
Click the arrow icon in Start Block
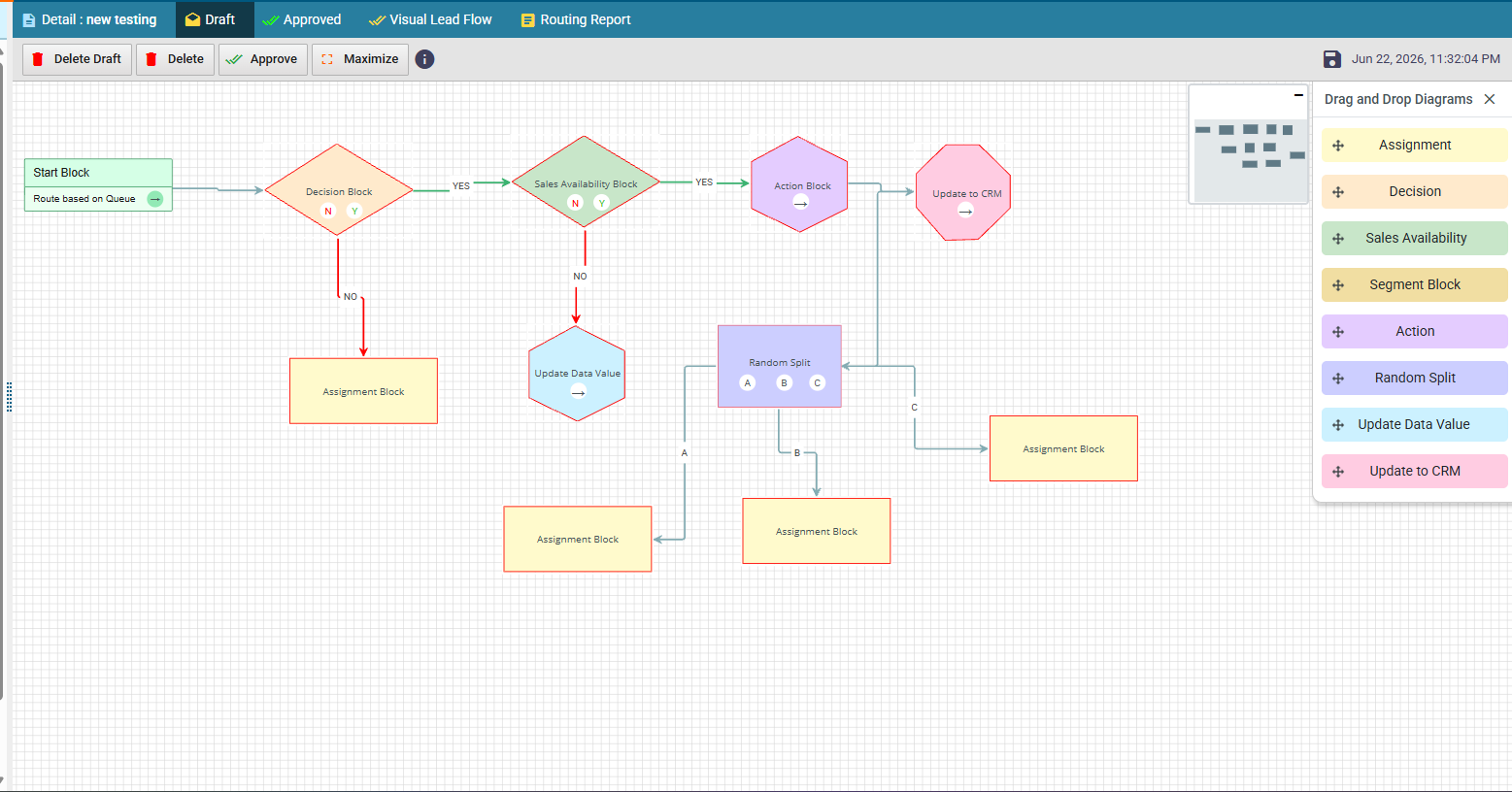point(155,199)
